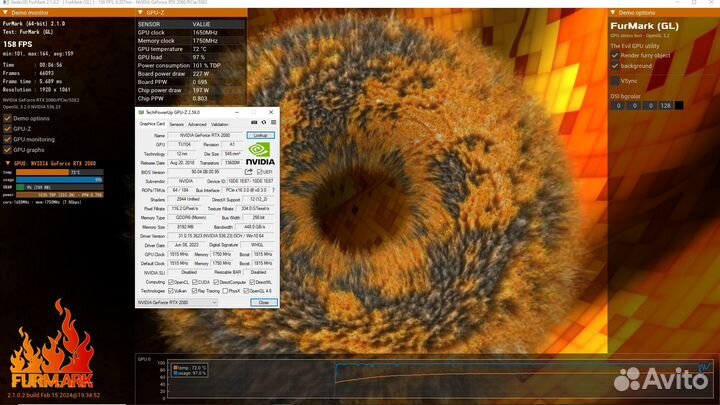Take a GPU-Z screenshot with camera icon
Image resolution: width=720 pixels, height=405 pixels.
click(254, 123)
